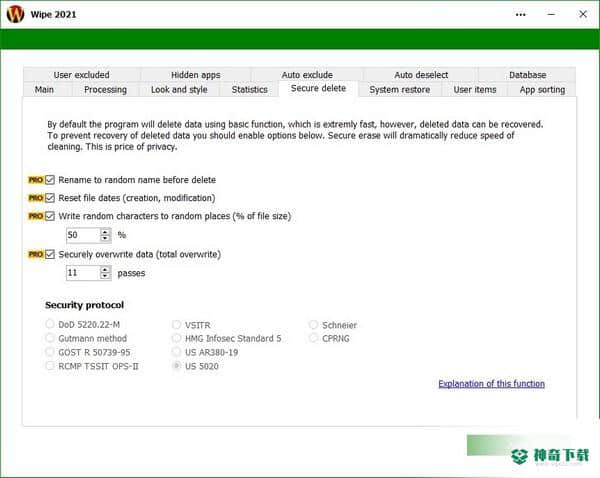This screenshot has height=478, width=600.
Task: Open App sorting tab
Action: [542, 90]
